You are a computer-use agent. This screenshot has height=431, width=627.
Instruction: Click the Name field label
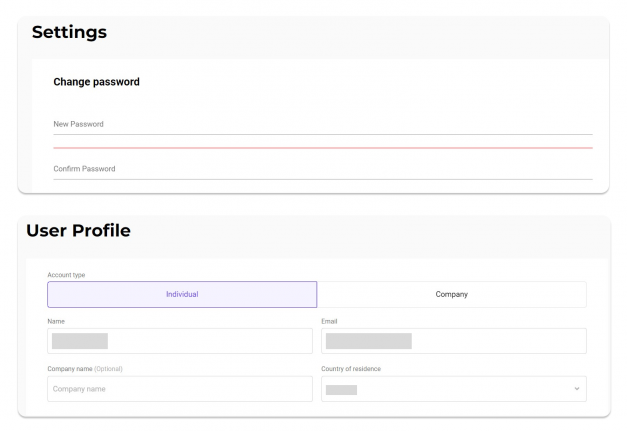coord(56,321)
